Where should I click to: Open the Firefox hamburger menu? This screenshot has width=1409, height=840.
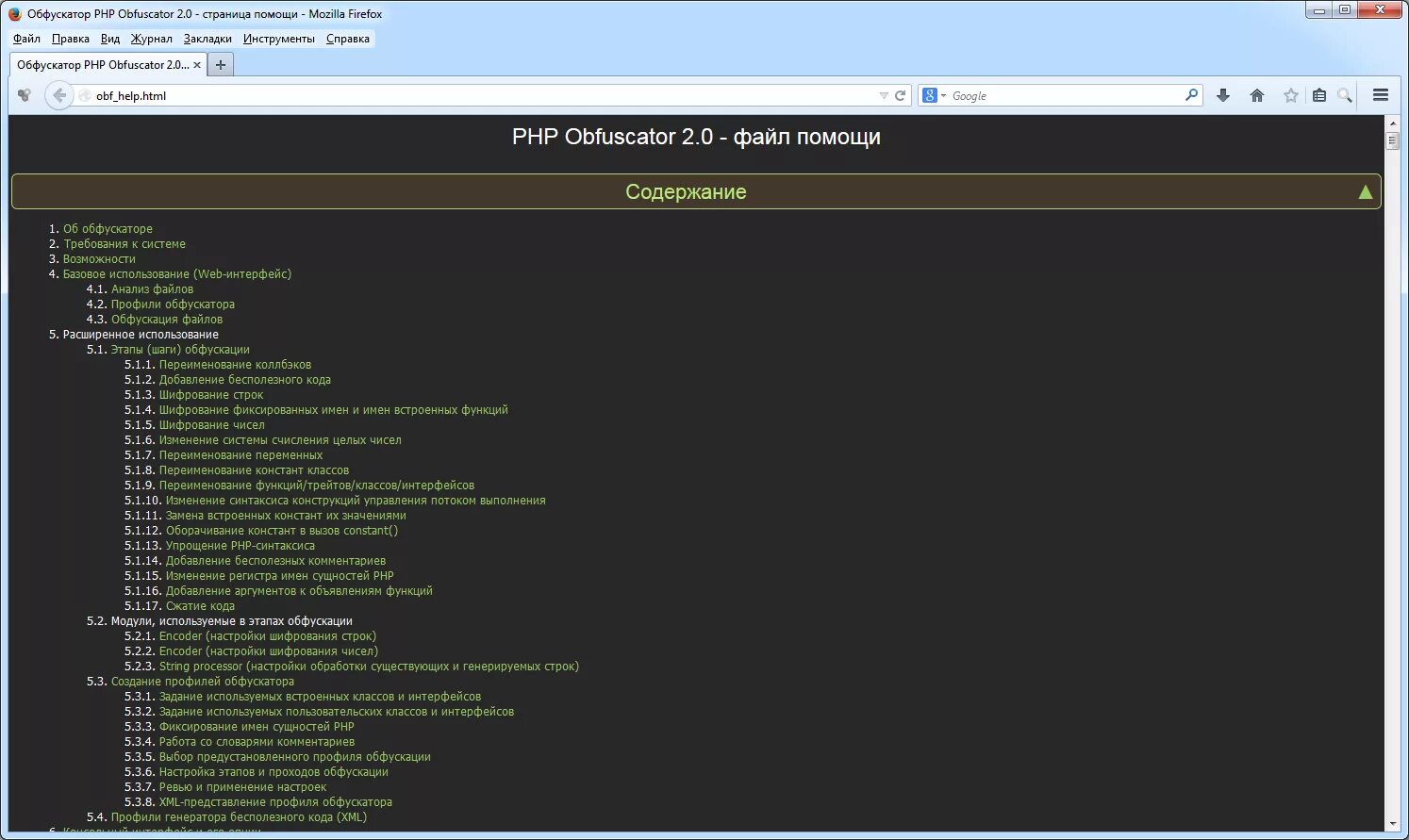tap(1381, 95)
